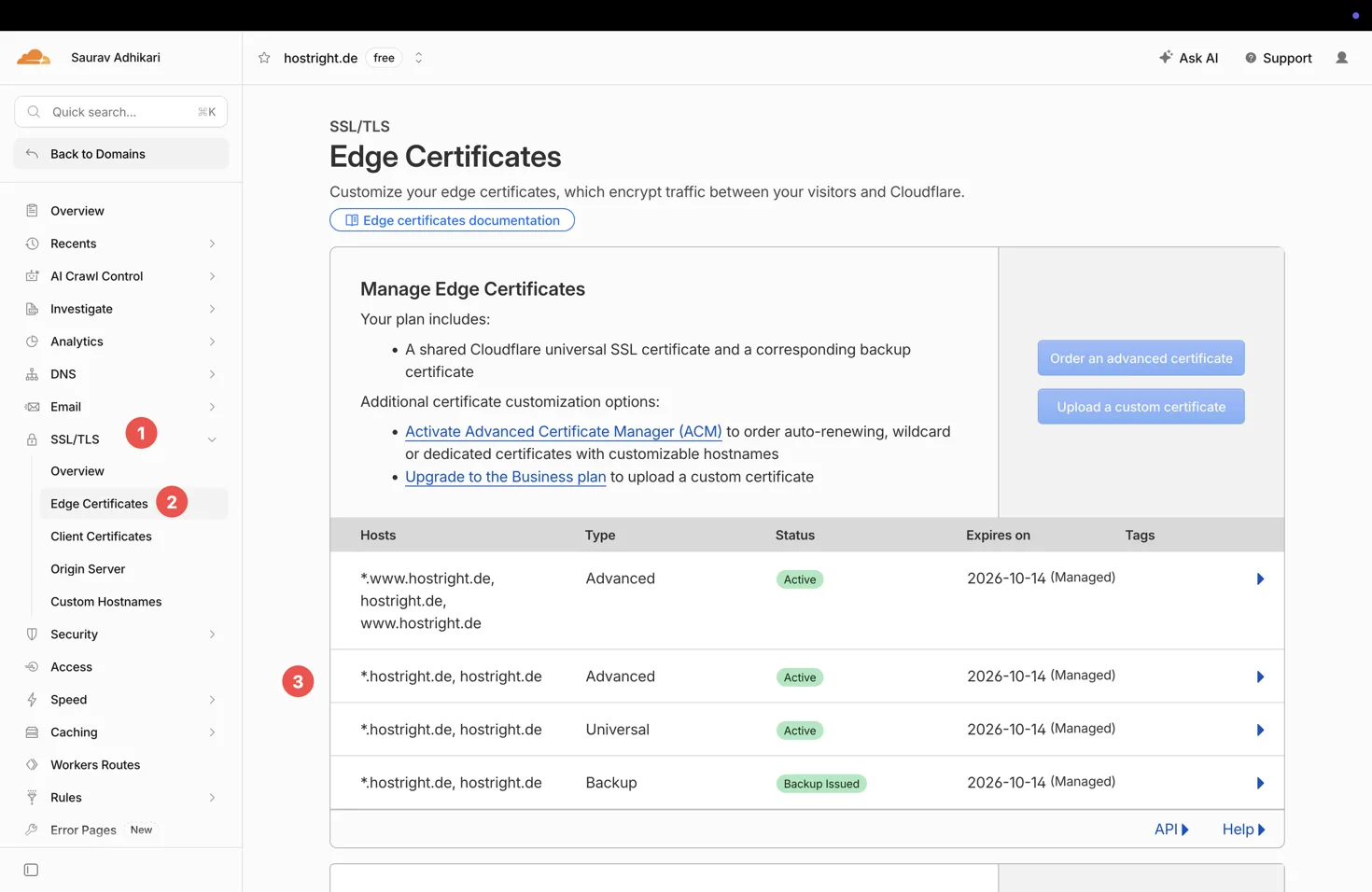
Task: Open Upgrade to the Business plan link
Action: [x=505, y=477]
